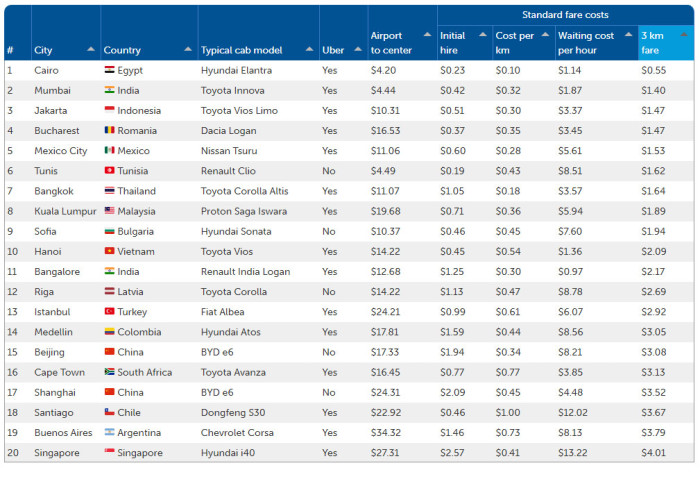This screenshot has width=700, height=486.
Task: Select the Hanoi city cell
Action: (x=48, y=251)
